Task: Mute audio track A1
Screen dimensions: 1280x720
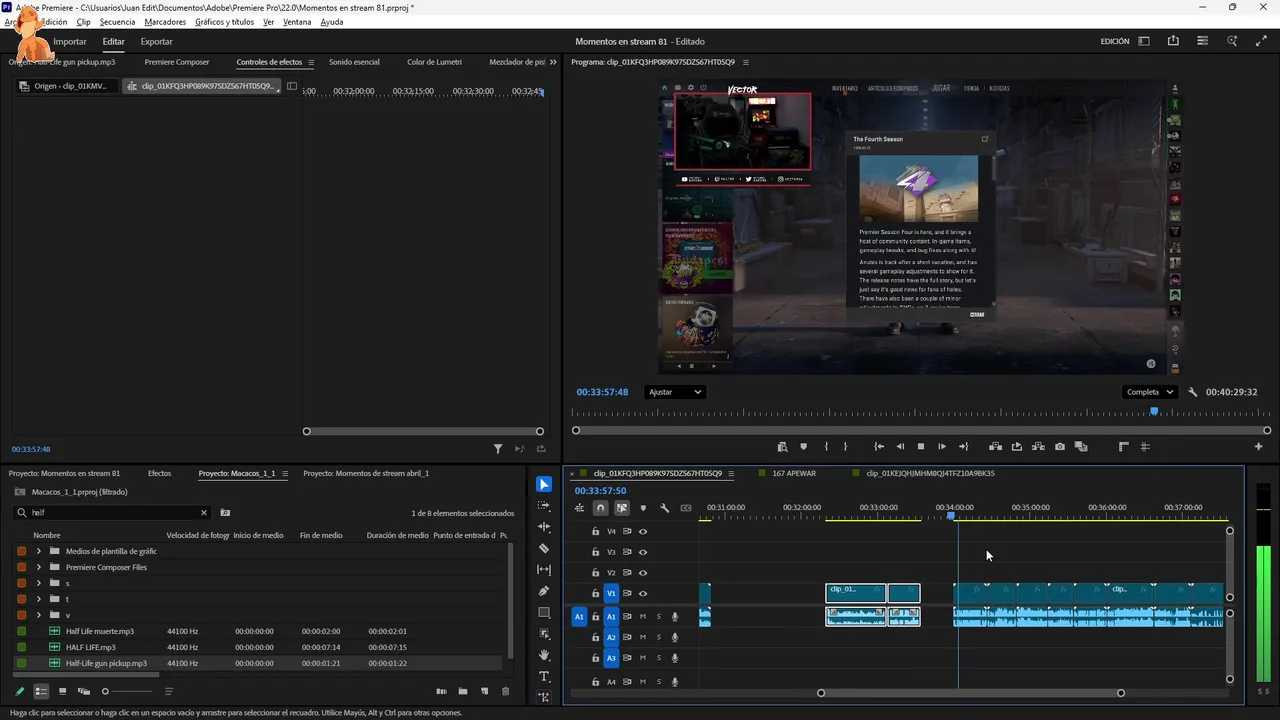Action: point(643,617)
